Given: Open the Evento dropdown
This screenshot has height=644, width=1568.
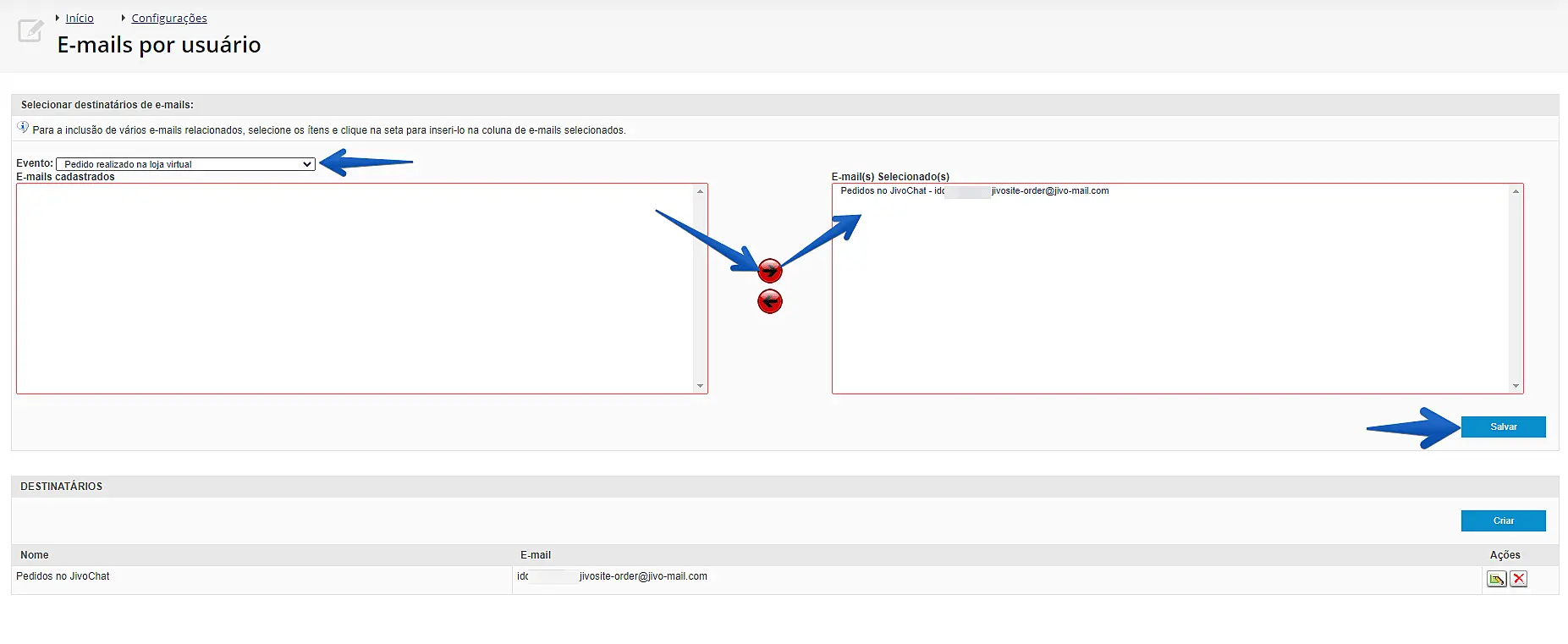Looking at the screenshot, I should tap(185, 164).
